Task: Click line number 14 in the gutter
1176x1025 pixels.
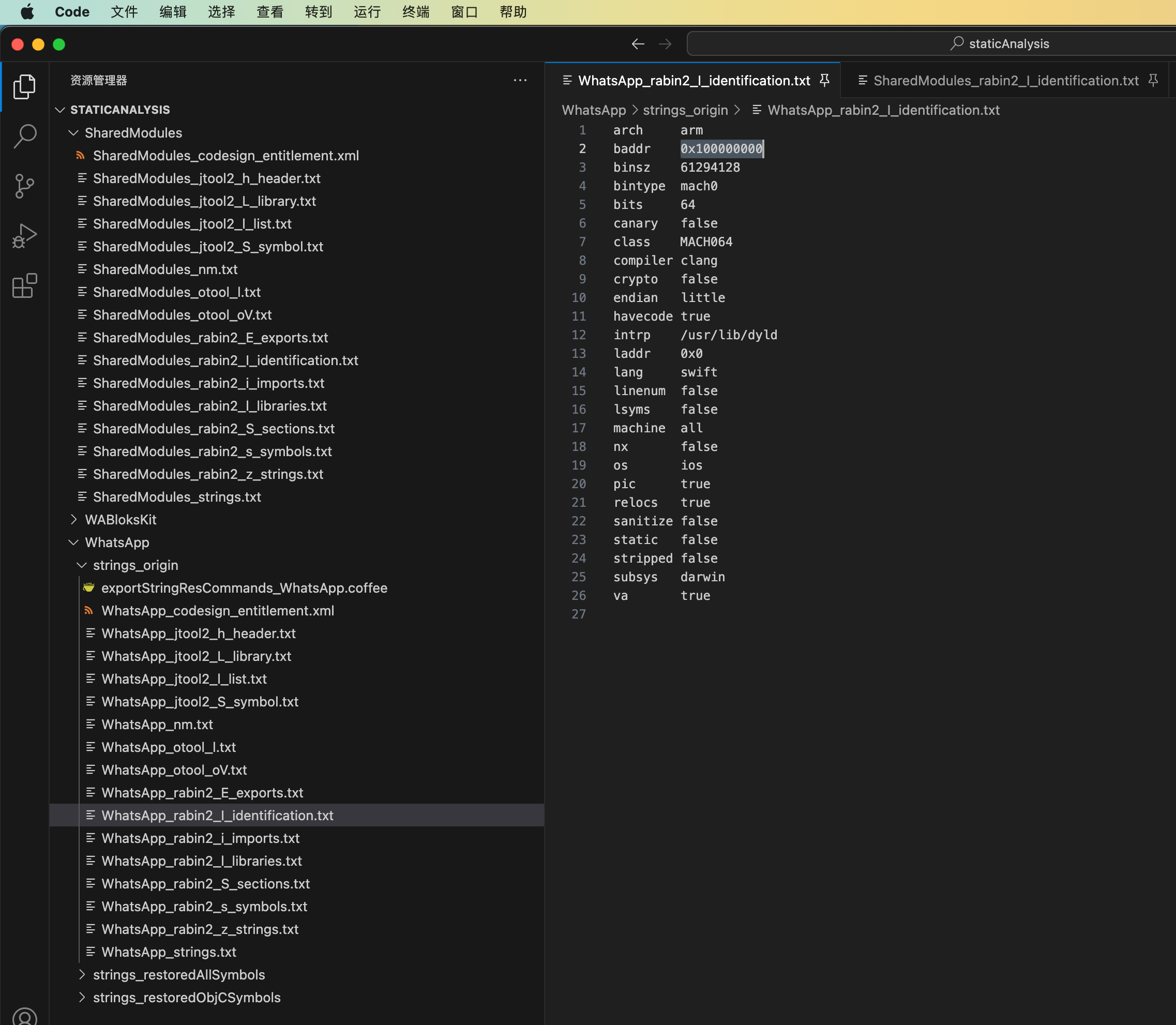Action: [579, 372]
